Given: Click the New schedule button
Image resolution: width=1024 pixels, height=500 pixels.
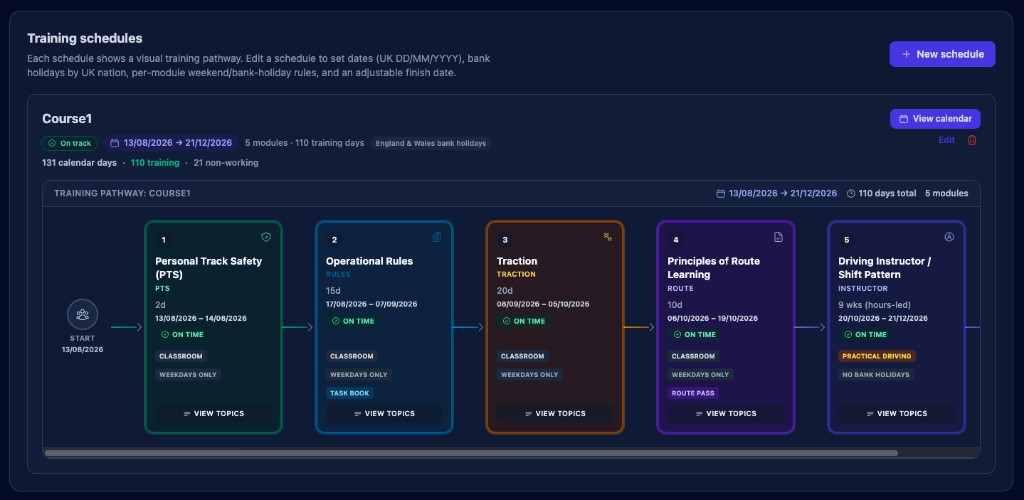Looking at the screenshot, I should coord(942,54).
